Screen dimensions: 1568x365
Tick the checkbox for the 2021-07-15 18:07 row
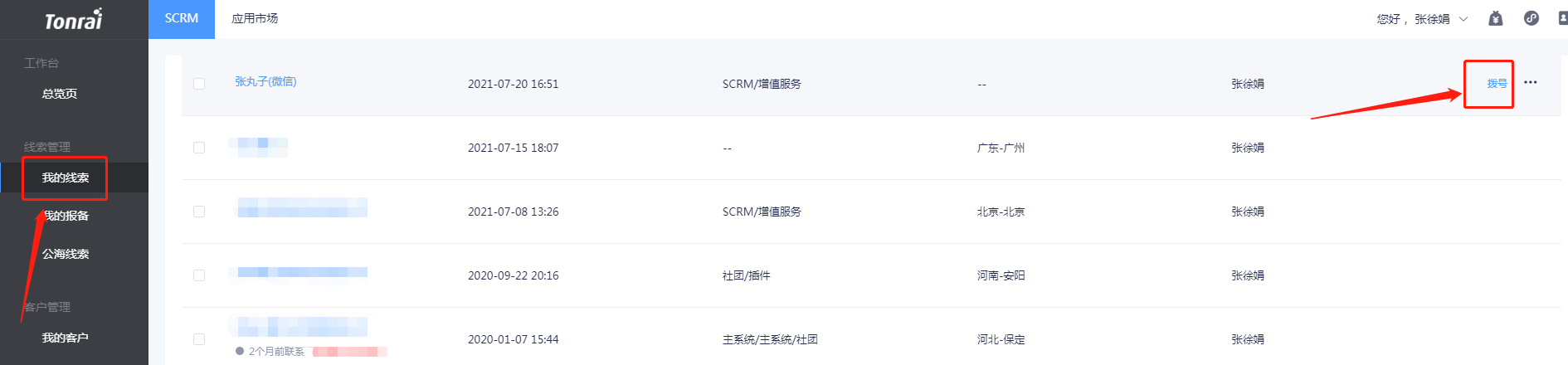[x=199, y=148]
